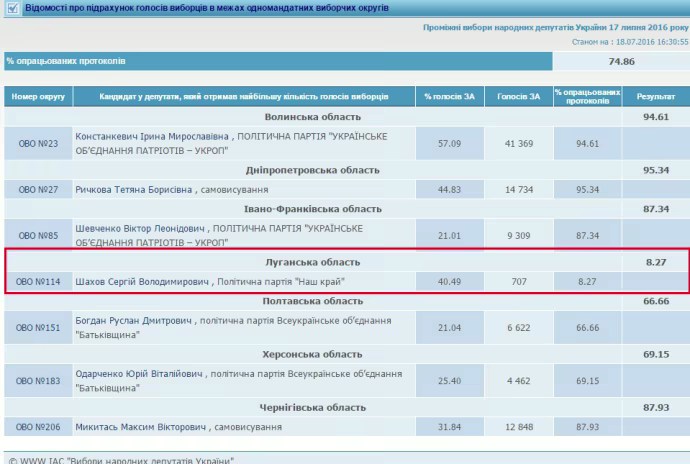This screenshot has width=690, height=464.
Task: Click the Херсонська область region heading
Action: [311, 355]
